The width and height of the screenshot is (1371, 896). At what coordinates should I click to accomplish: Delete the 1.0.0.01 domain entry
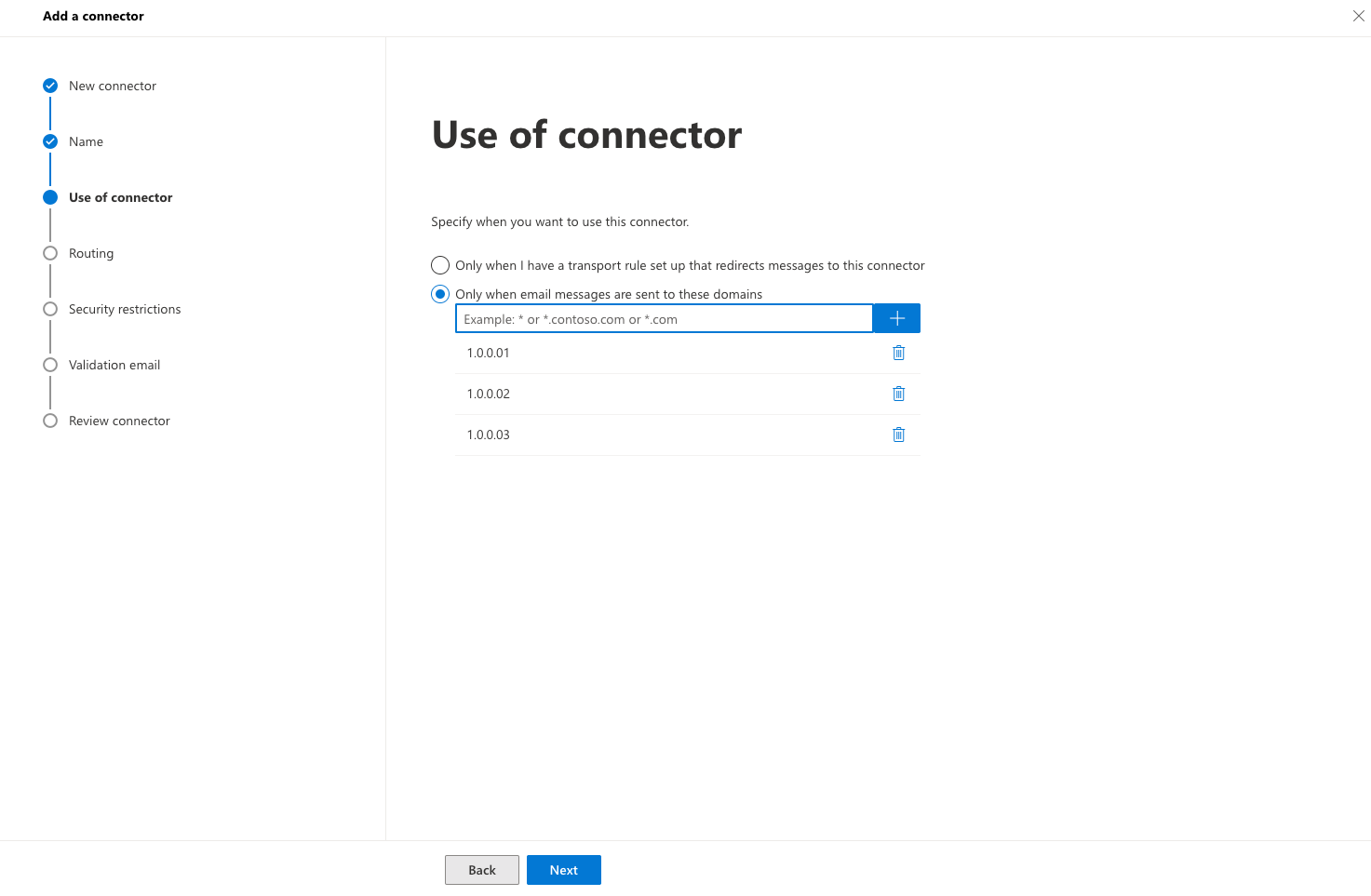point(898,353)
